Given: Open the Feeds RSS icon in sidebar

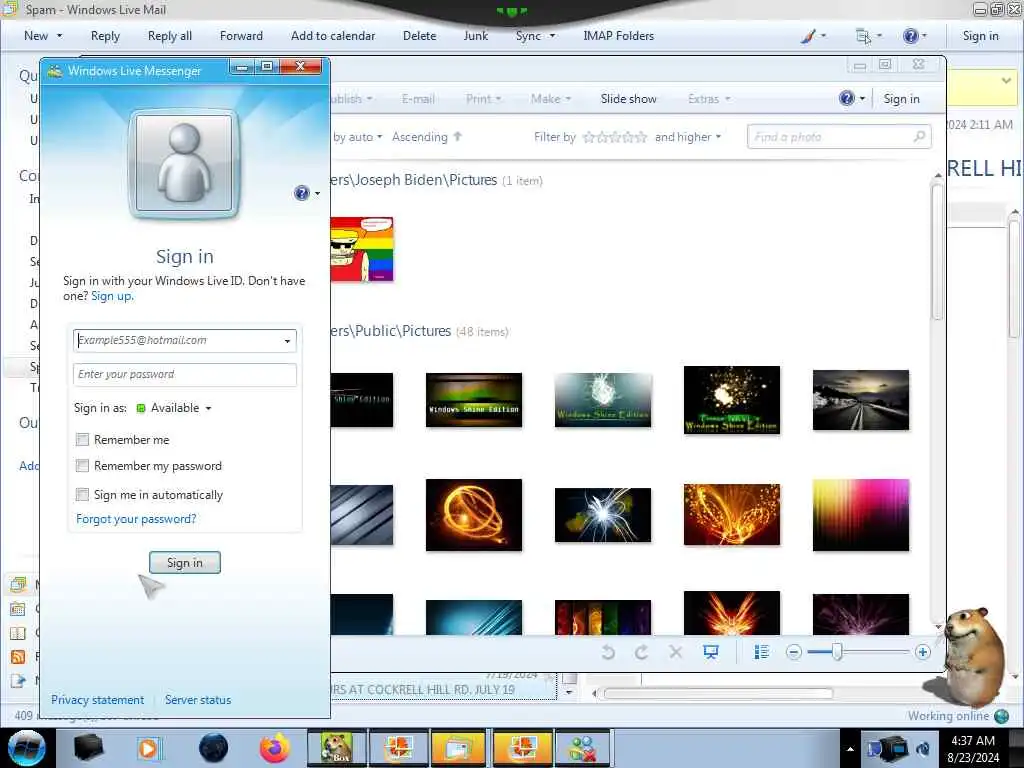Looking at the screenshot, I should point(18,656).
